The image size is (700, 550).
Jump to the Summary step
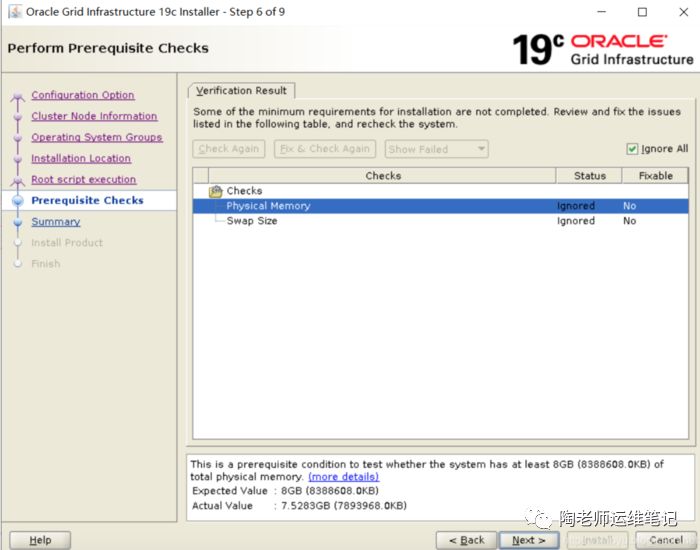[x=56, y=222]
